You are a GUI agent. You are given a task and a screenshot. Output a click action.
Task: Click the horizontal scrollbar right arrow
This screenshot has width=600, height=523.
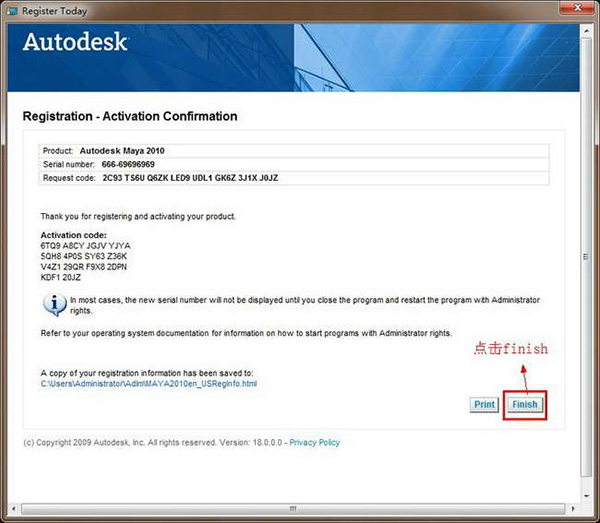pos(573,508)
